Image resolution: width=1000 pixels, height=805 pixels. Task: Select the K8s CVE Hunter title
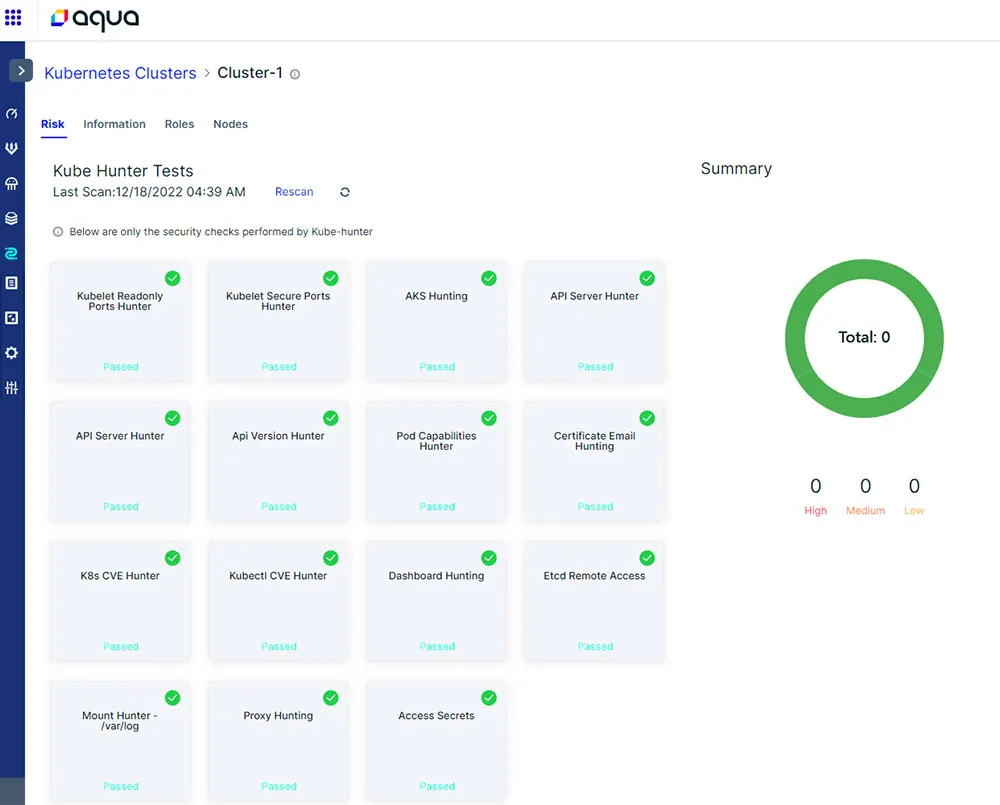[120, 575]
